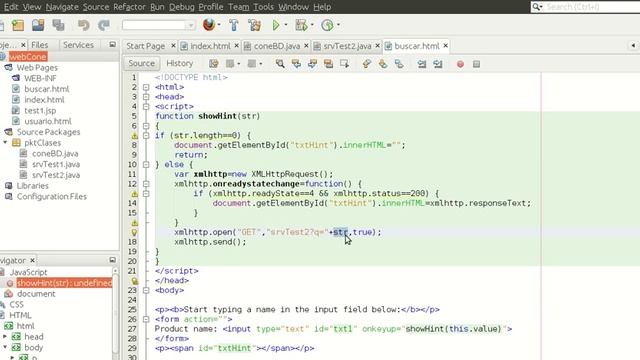The image size is (640, 360).
Task: Click the search magnifier icon in Search box
Action: [537, 7]
